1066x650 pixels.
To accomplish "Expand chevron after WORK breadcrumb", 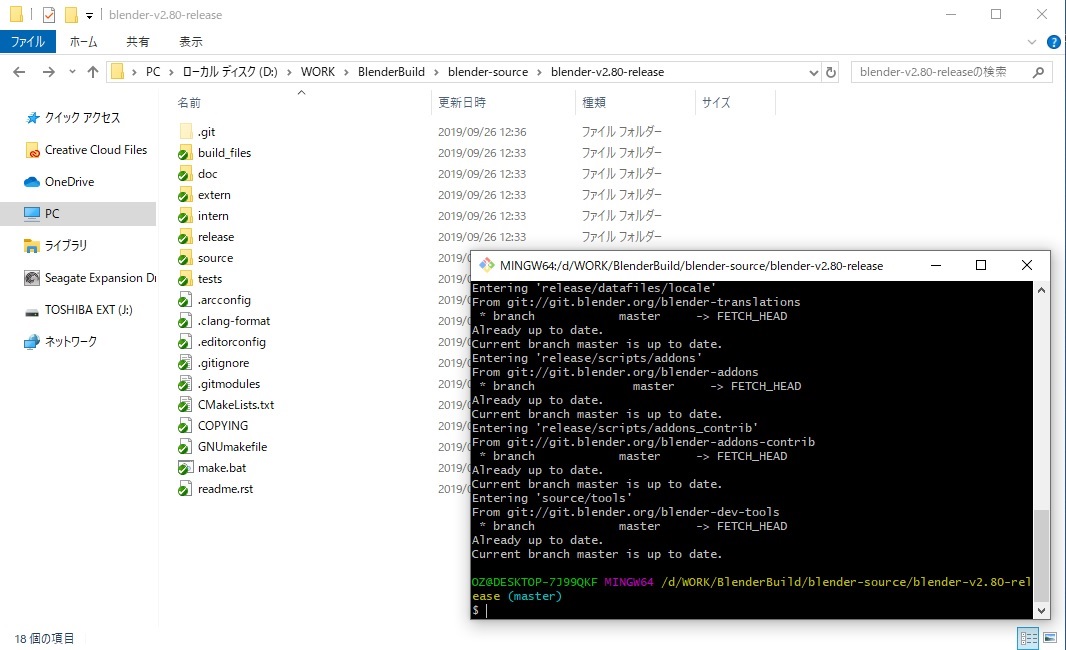I will 346,72.
